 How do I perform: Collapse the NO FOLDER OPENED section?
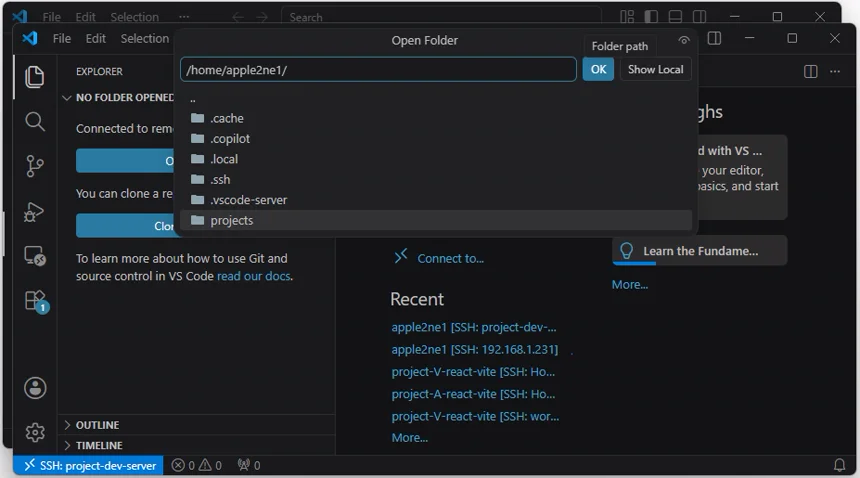click(x=117, y=98)
